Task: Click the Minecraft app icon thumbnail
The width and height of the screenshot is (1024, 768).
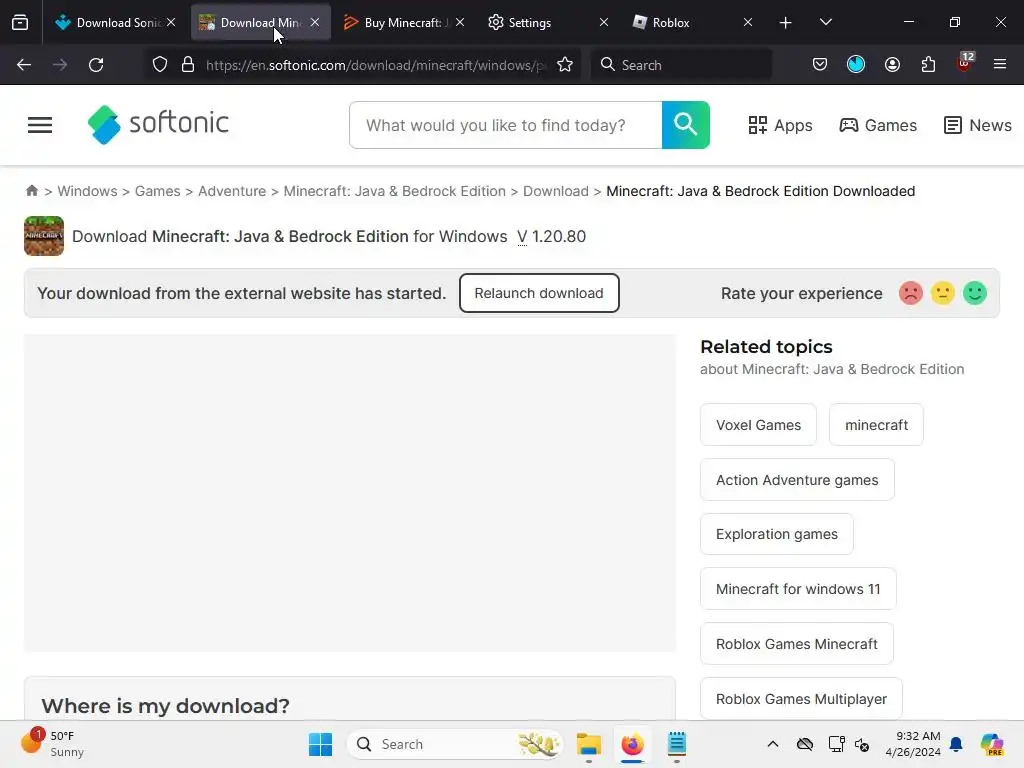Action: point(44,236)
